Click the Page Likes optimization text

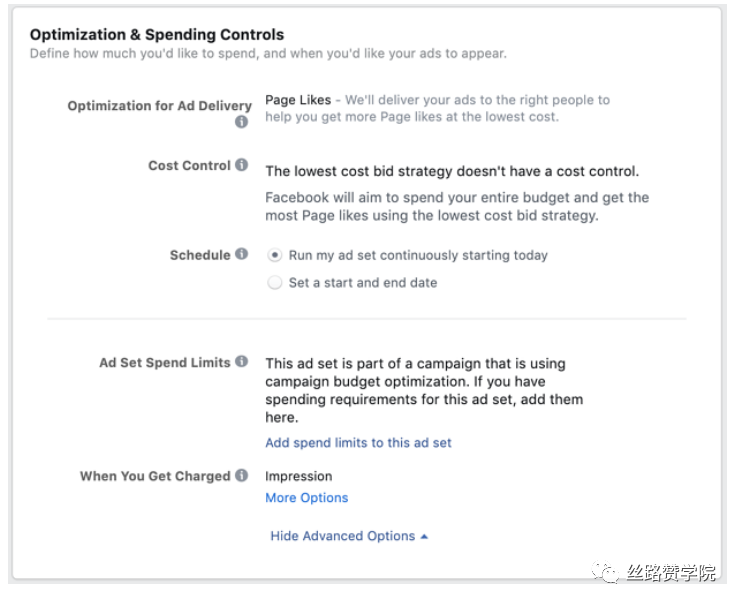coord(298,100)
